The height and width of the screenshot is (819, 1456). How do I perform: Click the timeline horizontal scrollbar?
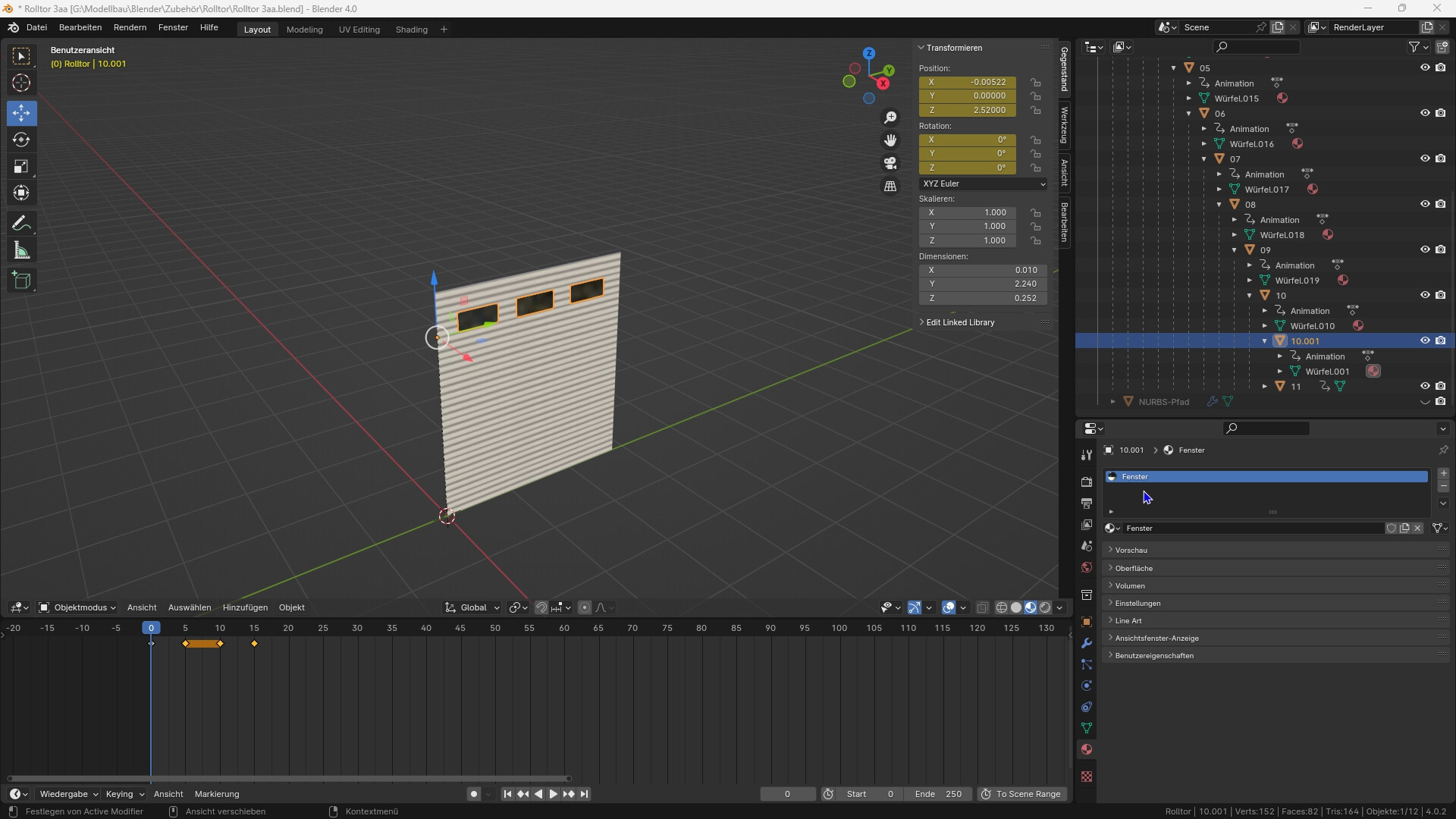click(289, 778)
